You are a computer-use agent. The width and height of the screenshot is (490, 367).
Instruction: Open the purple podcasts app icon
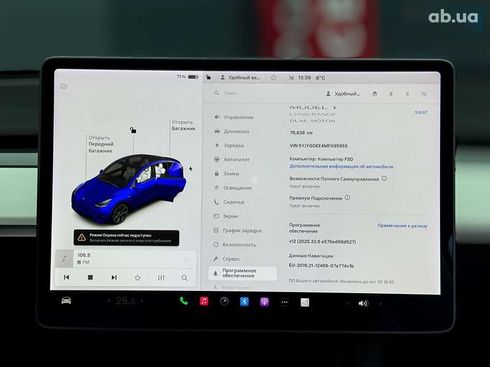[x=264, y=302]
